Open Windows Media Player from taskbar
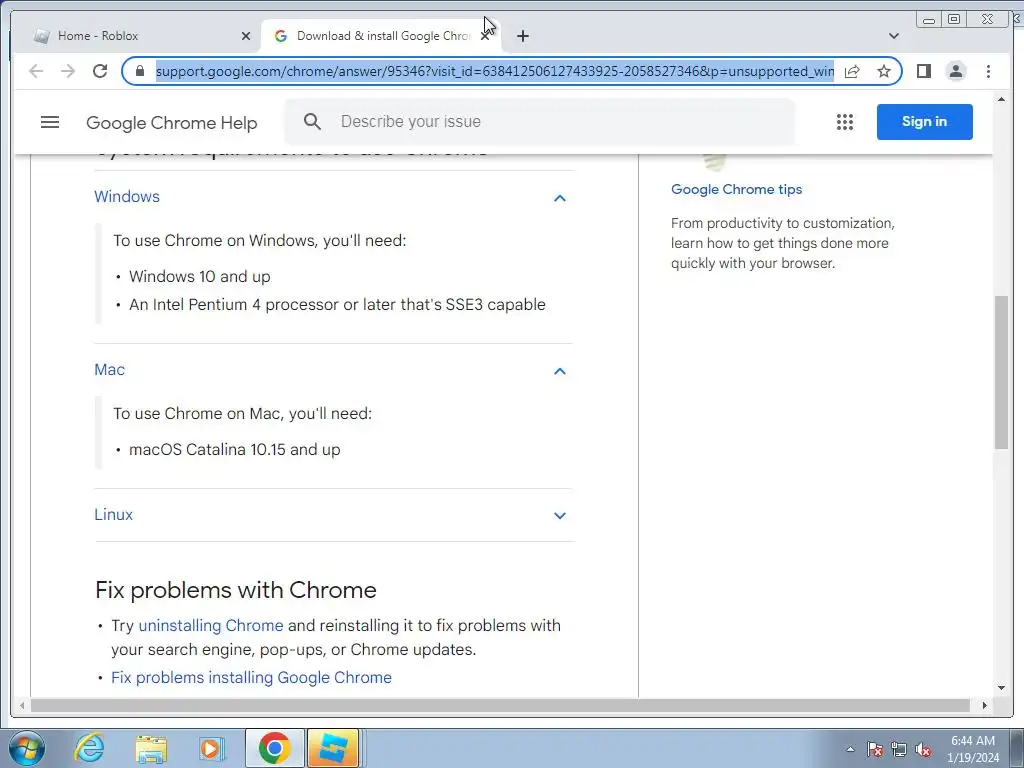This screenshot has height=768, width=1024. 212,748
